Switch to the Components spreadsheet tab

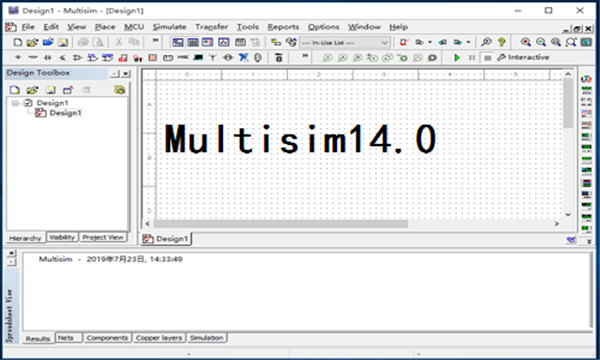107,338
